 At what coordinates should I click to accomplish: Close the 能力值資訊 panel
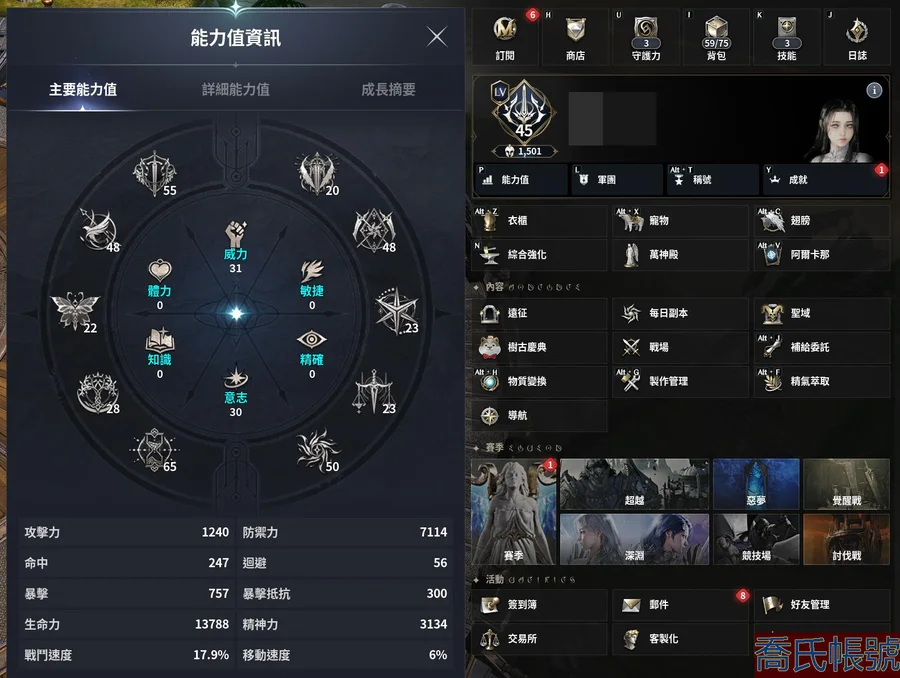point(437,37)
